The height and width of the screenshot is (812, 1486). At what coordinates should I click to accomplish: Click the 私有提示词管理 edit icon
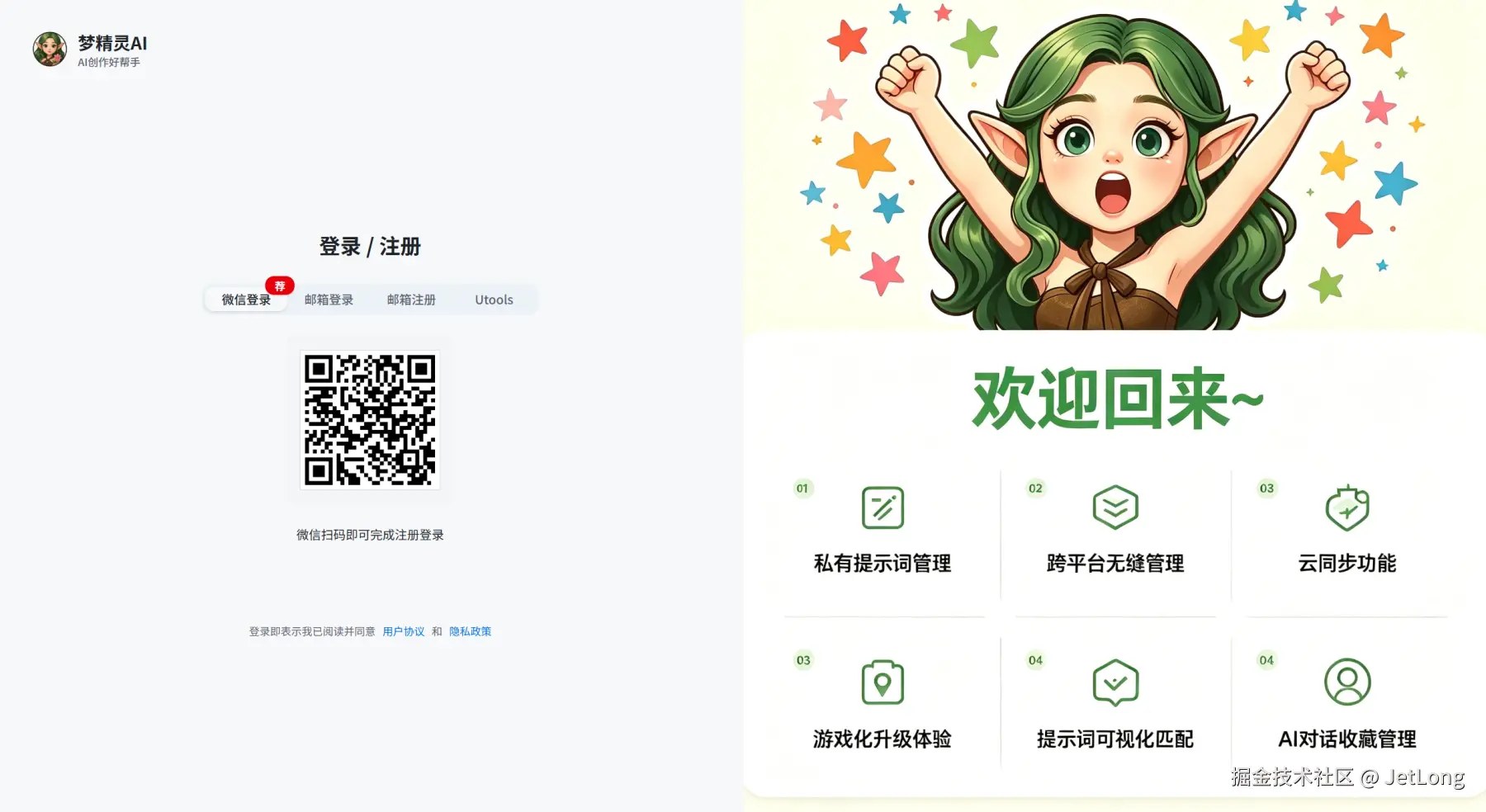(883, 507)
